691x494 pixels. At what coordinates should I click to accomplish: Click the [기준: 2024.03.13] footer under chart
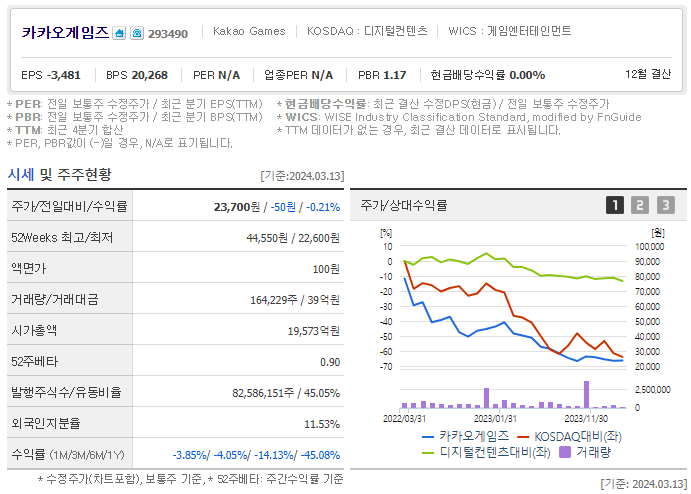643,484
